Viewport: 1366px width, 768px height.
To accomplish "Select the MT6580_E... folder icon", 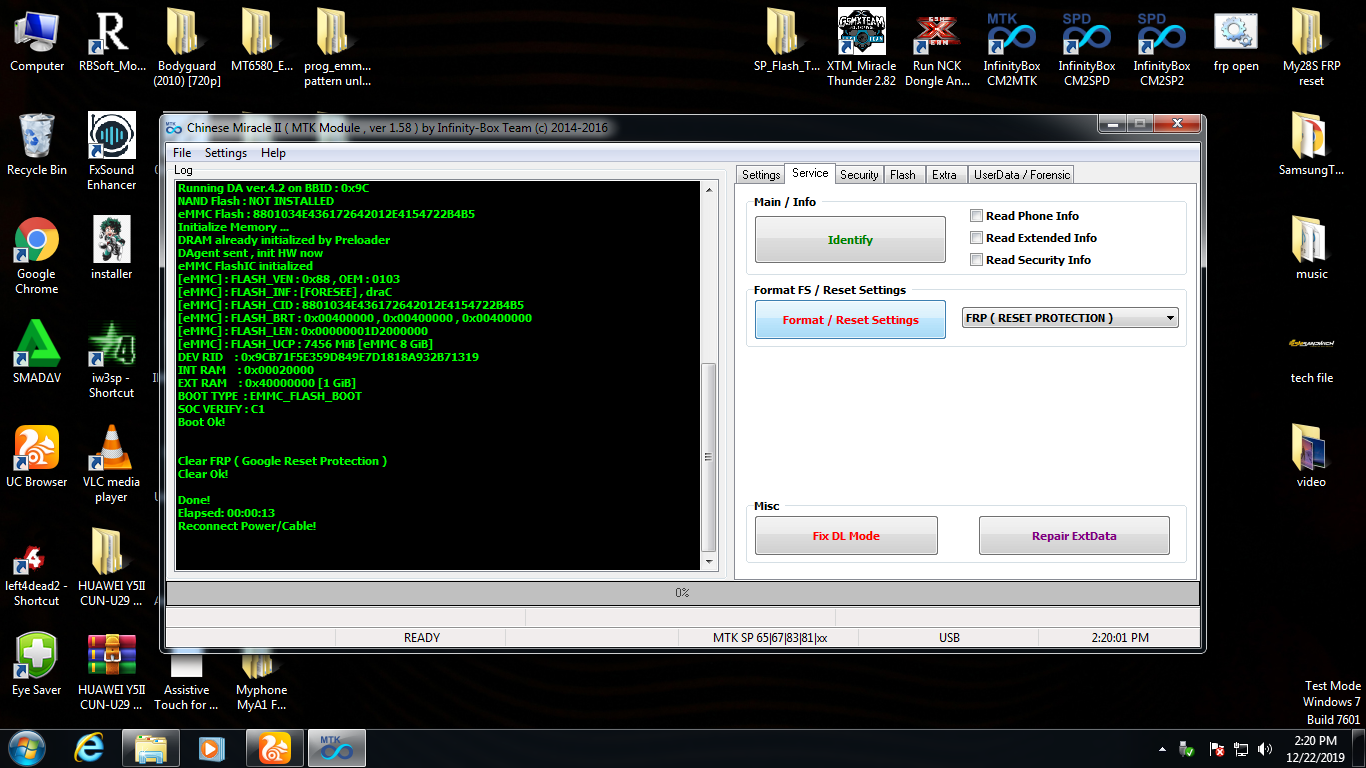I will (x=262, y=42).
